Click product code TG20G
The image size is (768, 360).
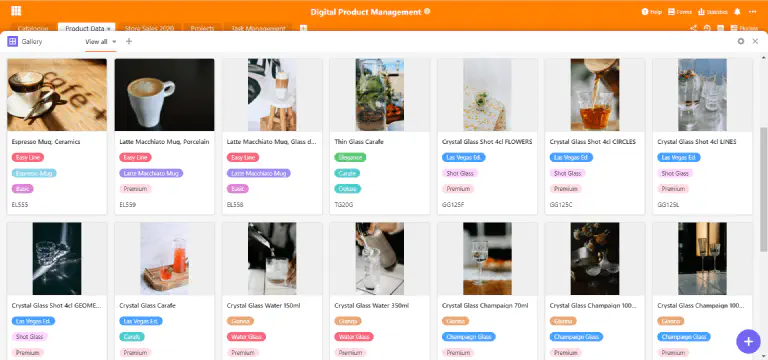pyautogui.click(x=344, y=205)
